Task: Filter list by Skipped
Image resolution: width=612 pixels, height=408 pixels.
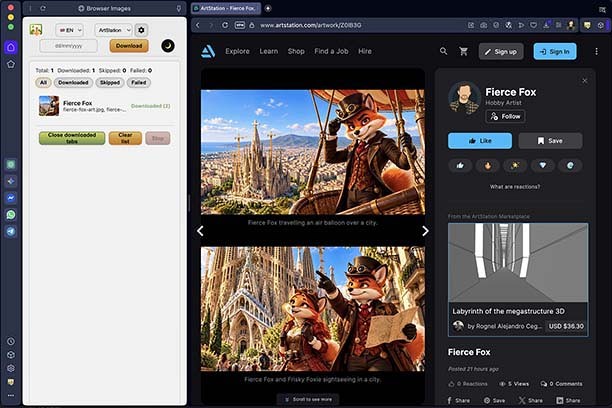Action: click(110, 82)
